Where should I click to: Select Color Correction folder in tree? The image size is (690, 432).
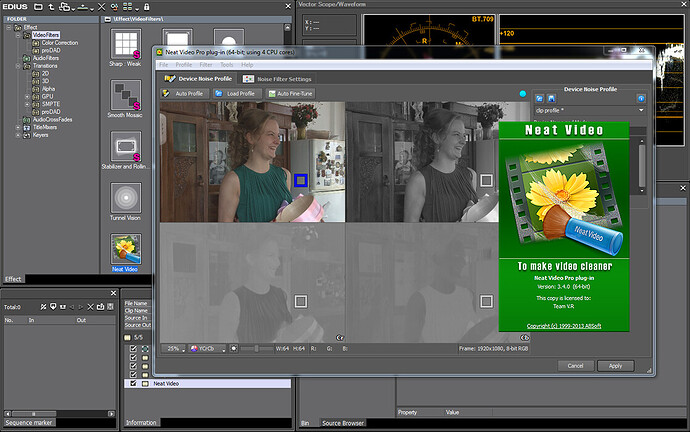[x=60, y=43]
